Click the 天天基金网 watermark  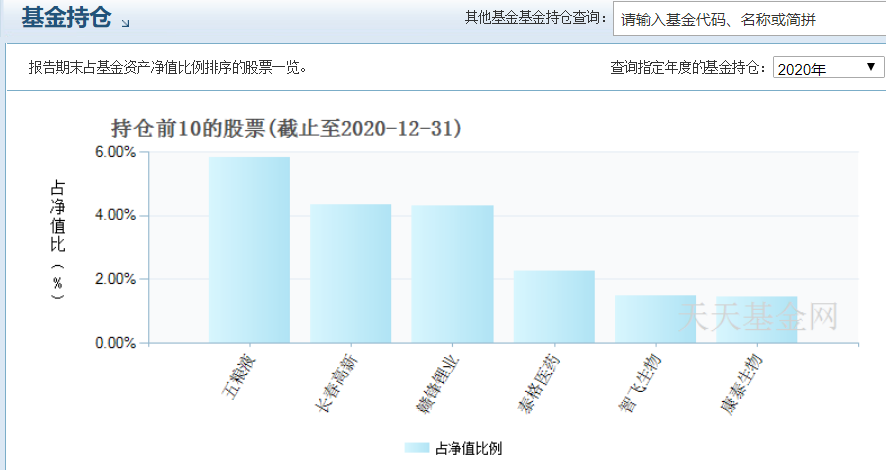pyautogui.click(x=757, y=316)
